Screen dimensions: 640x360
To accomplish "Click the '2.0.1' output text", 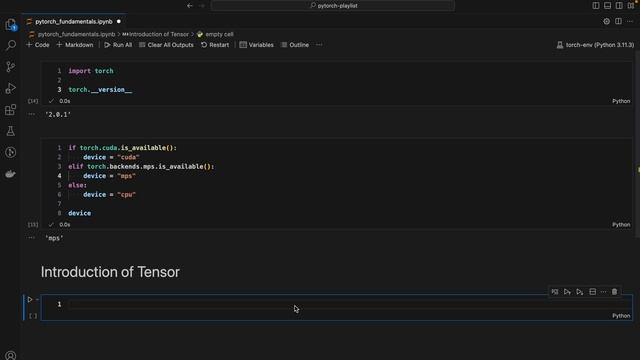I will 58,115.
